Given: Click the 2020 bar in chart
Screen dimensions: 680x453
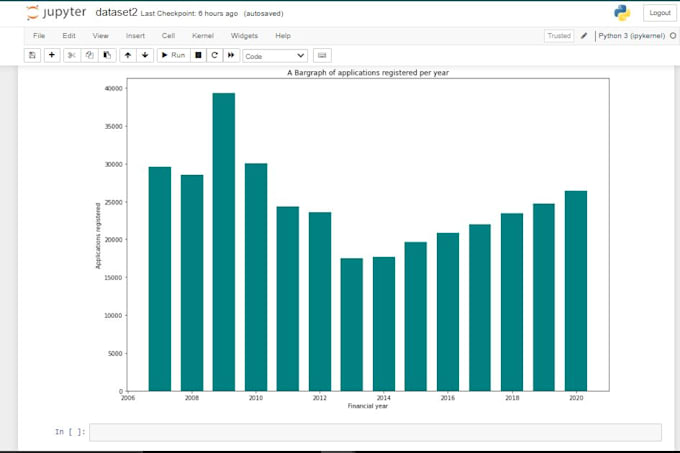Looking at the screenshot, I should pos(576,291).
